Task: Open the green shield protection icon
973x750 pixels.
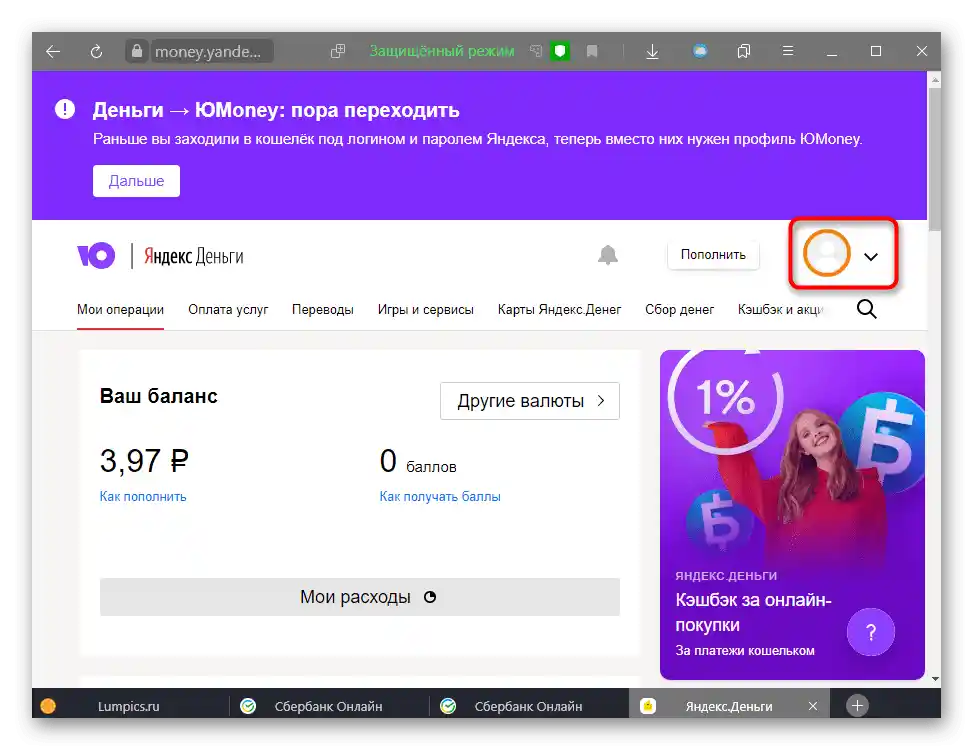Action: [560, 51]
